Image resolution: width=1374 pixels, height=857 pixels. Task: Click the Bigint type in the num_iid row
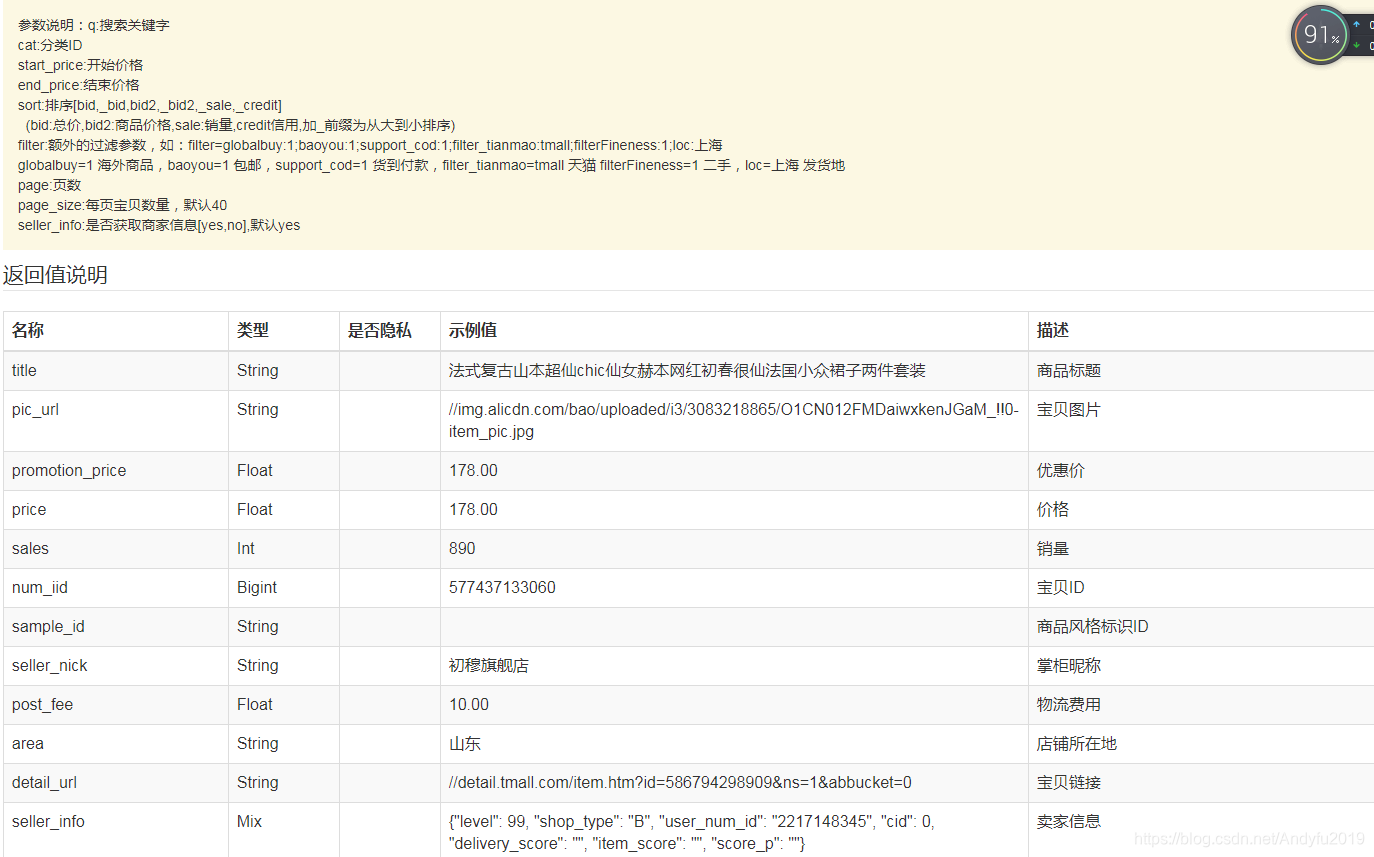coord(257,588)
